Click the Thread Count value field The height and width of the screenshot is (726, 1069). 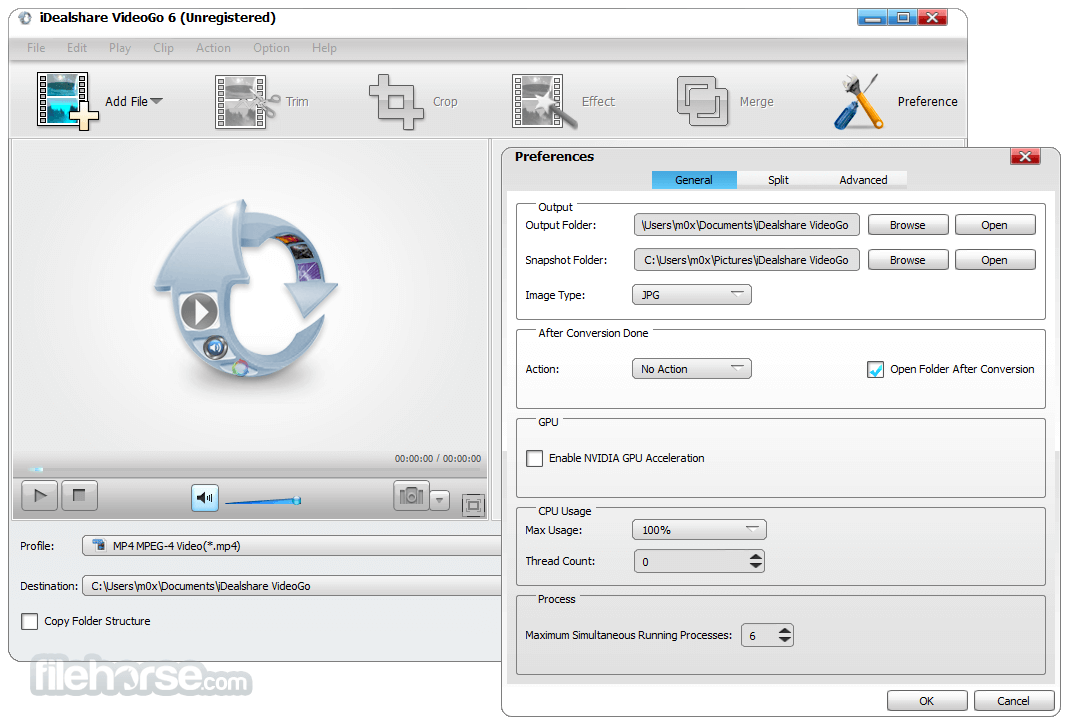[x=691, y=562]
